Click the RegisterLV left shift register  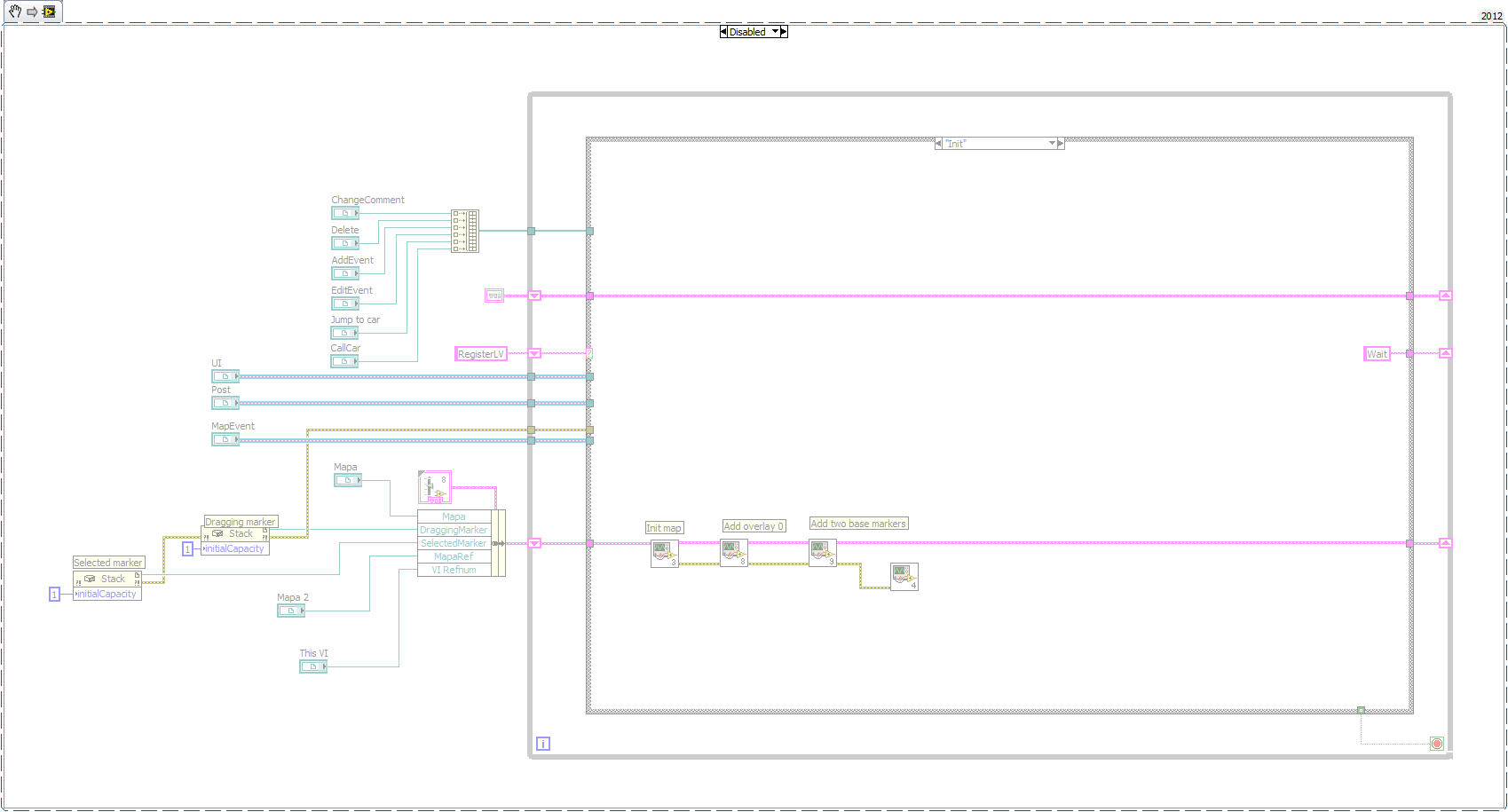[534, 353]
